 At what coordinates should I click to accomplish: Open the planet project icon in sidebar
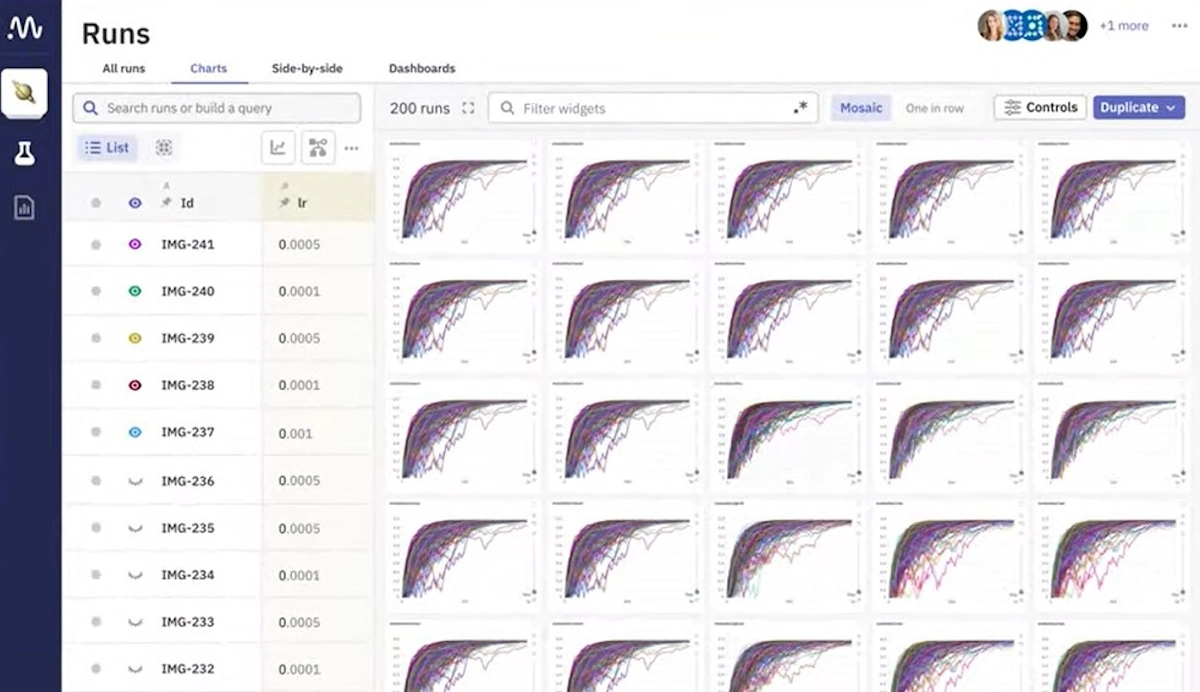tap(25, 93)
